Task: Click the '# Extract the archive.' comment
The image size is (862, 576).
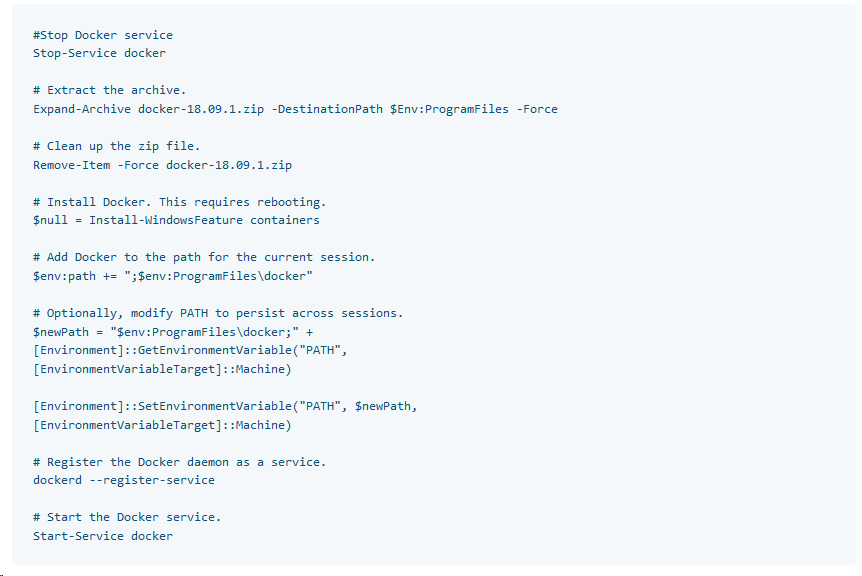Action: click(109, 90)
